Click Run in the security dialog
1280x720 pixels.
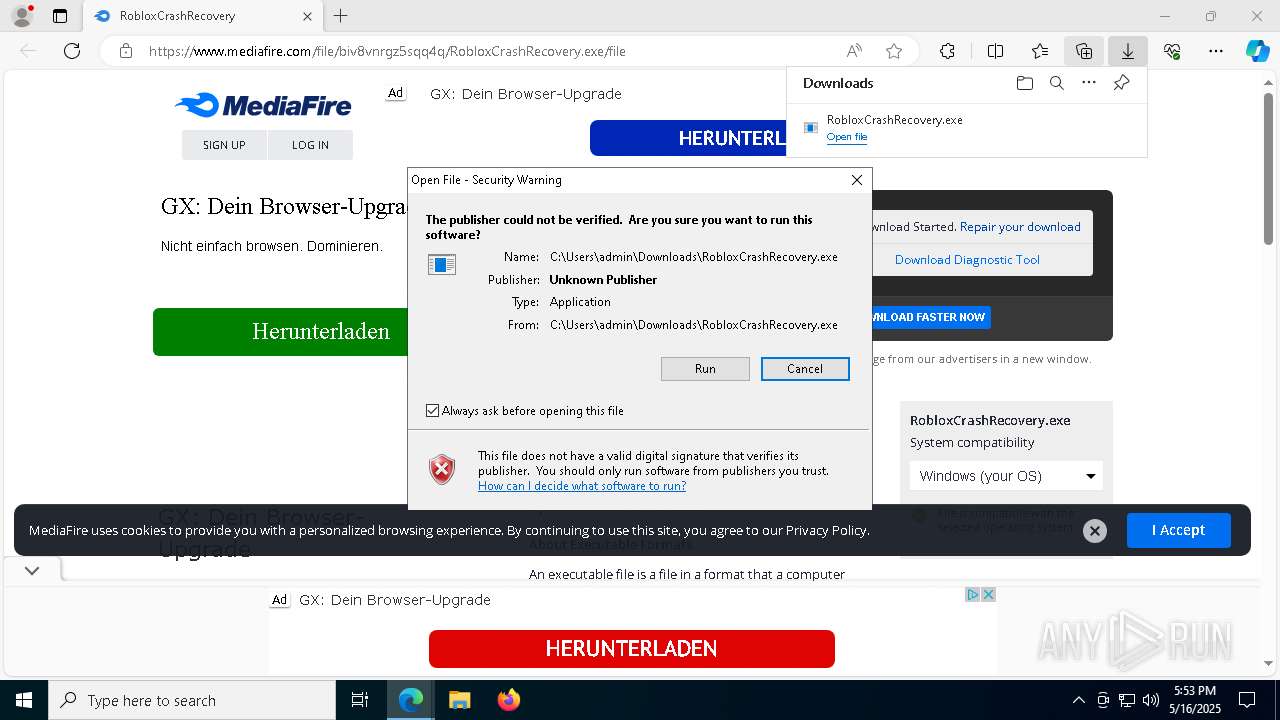(x=705, y=369)
